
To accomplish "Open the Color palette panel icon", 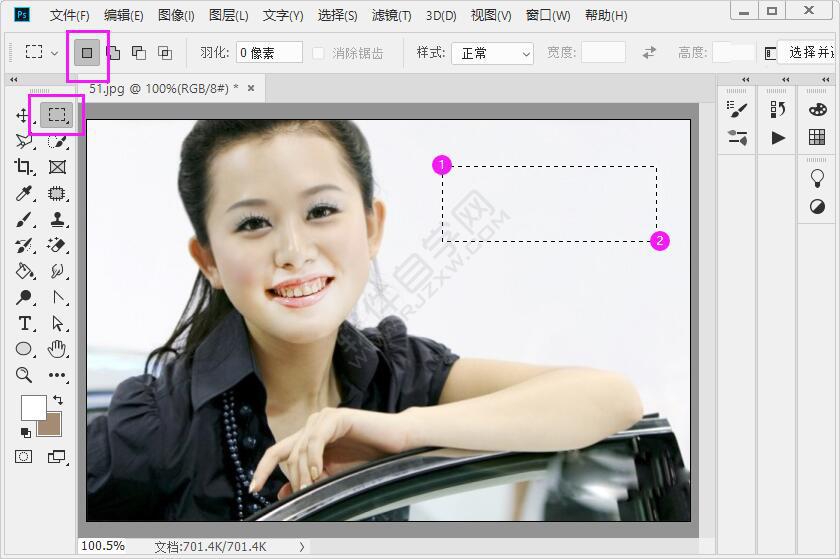I will coord(818,109).
